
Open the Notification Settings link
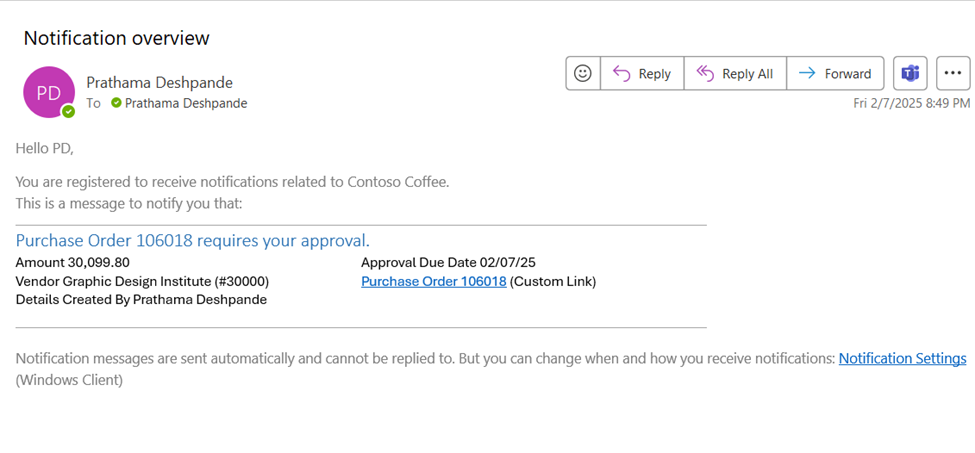902,359
